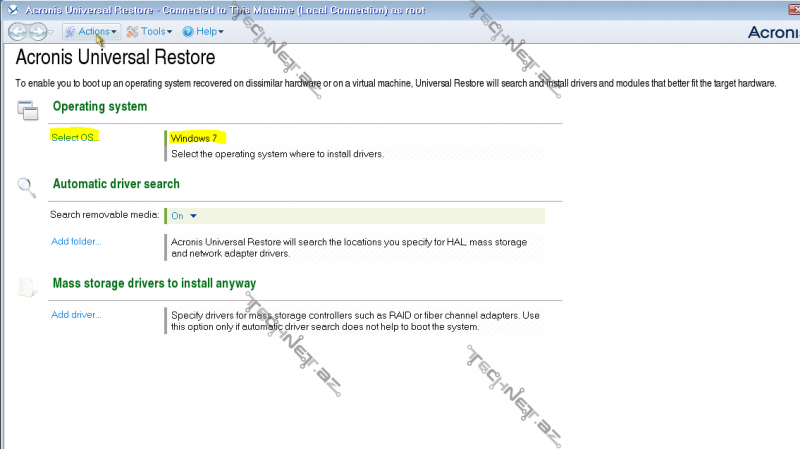Click the Mass storage drivers document icon

(28, 286)
